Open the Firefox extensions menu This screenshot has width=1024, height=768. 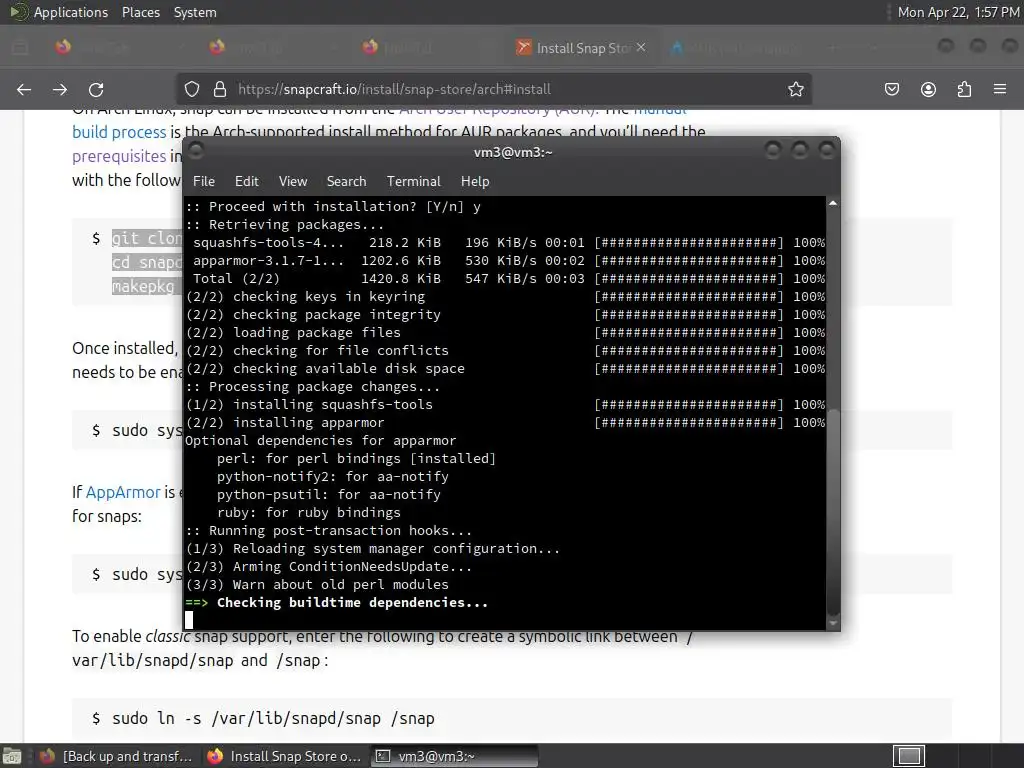(x=964, y=89)
